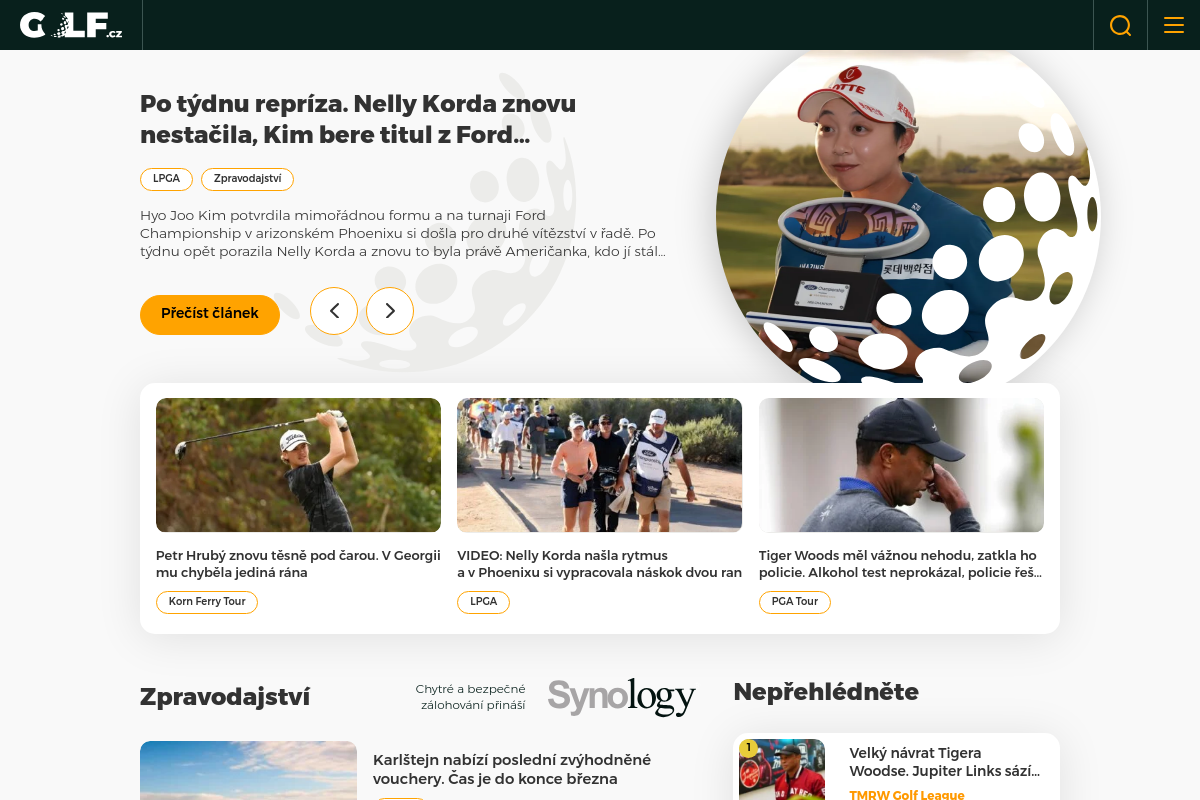Open LPGA tag under Nelly Korda video

[x=483, y=602]
